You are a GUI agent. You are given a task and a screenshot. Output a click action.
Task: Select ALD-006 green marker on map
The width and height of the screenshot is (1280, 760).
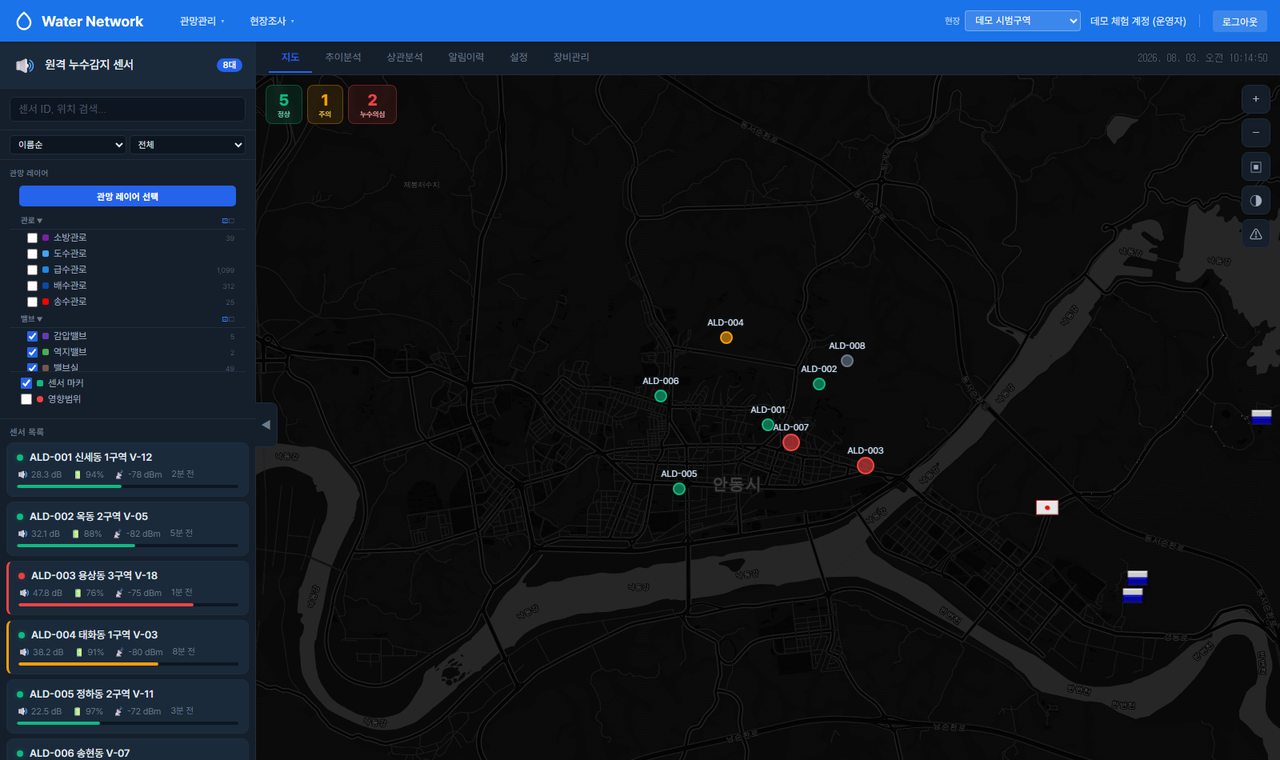click(x=660, y=396)
